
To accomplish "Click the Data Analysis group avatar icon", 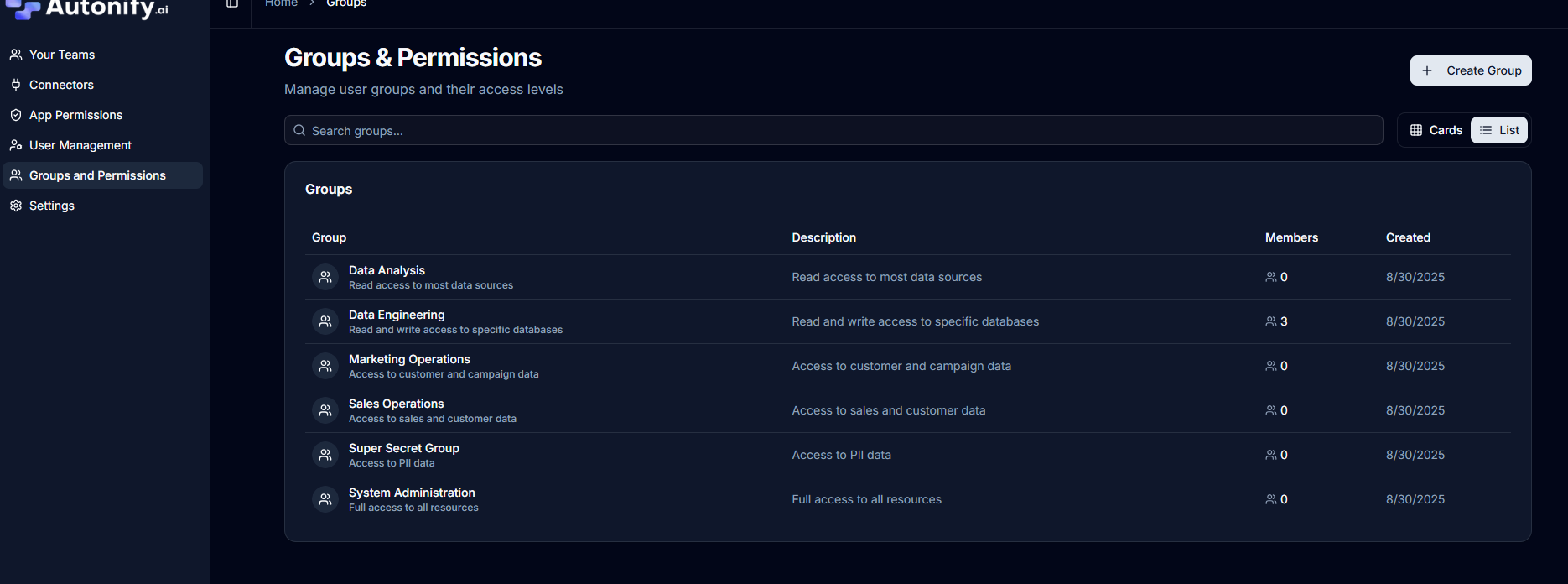I will 325,277.
